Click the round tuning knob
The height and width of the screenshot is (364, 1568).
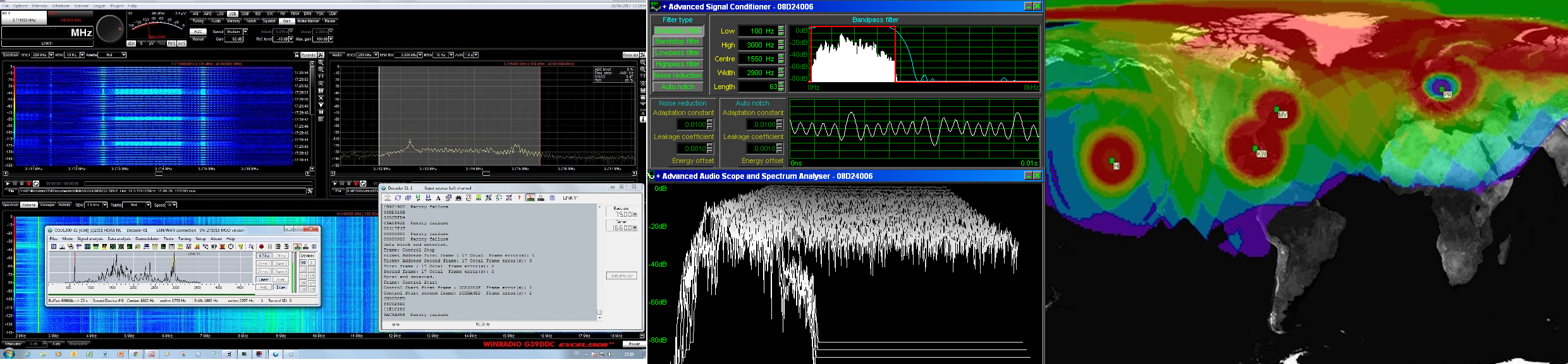click(x=110, y=28)
